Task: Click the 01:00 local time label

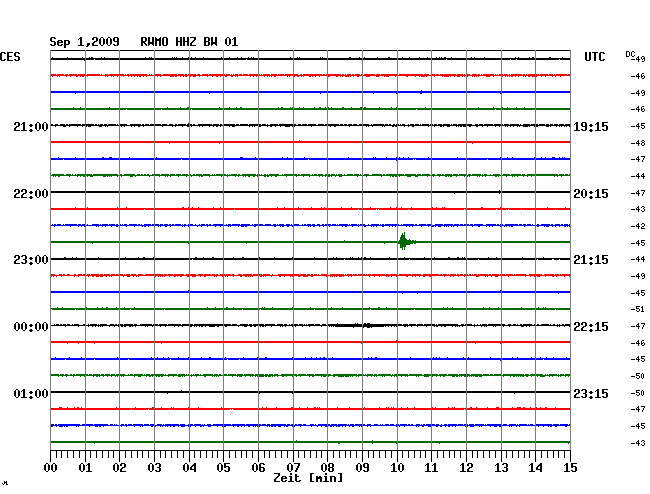Action: pos(31,393)
